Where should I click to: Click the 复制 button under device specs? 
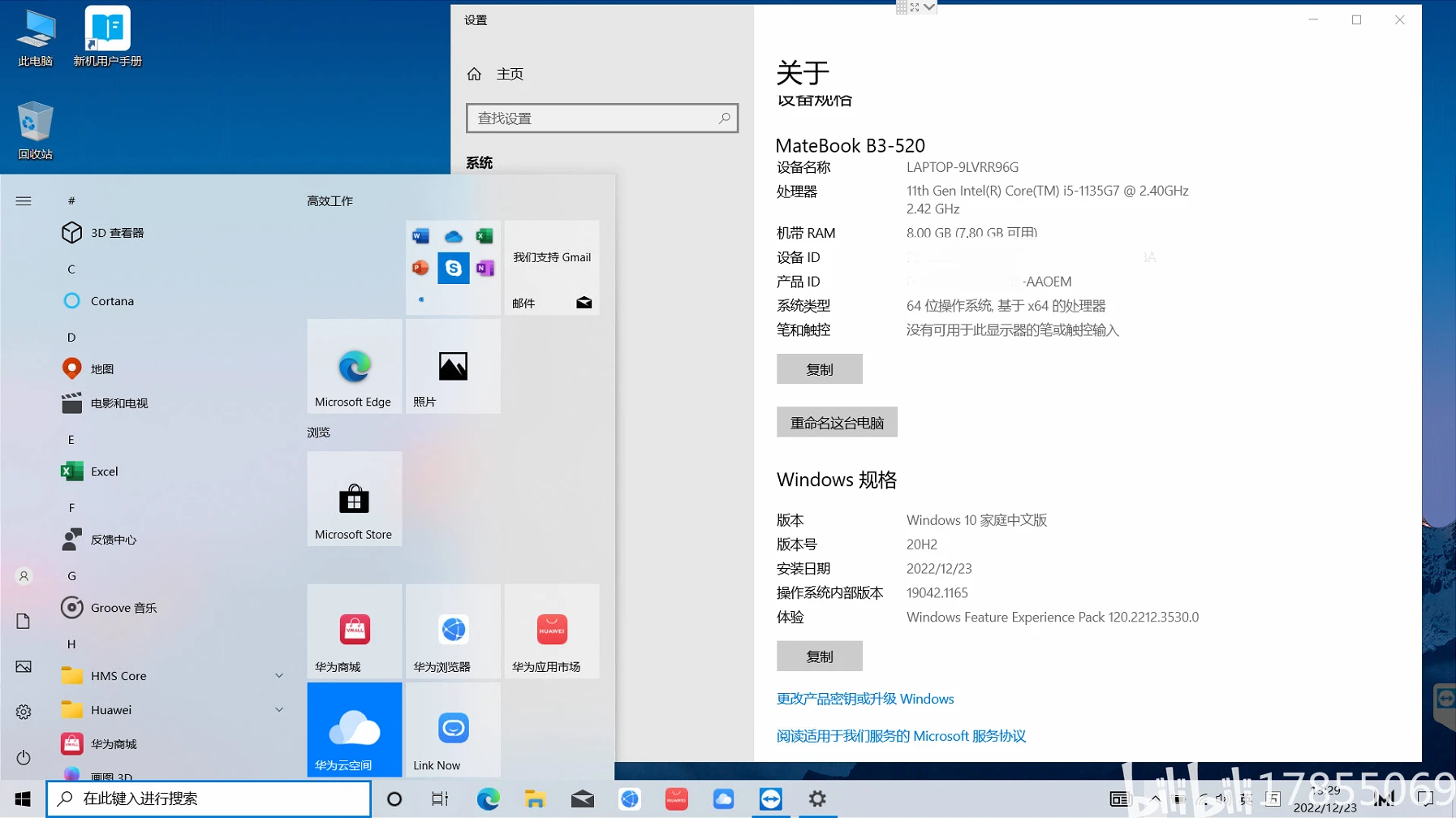819,368
